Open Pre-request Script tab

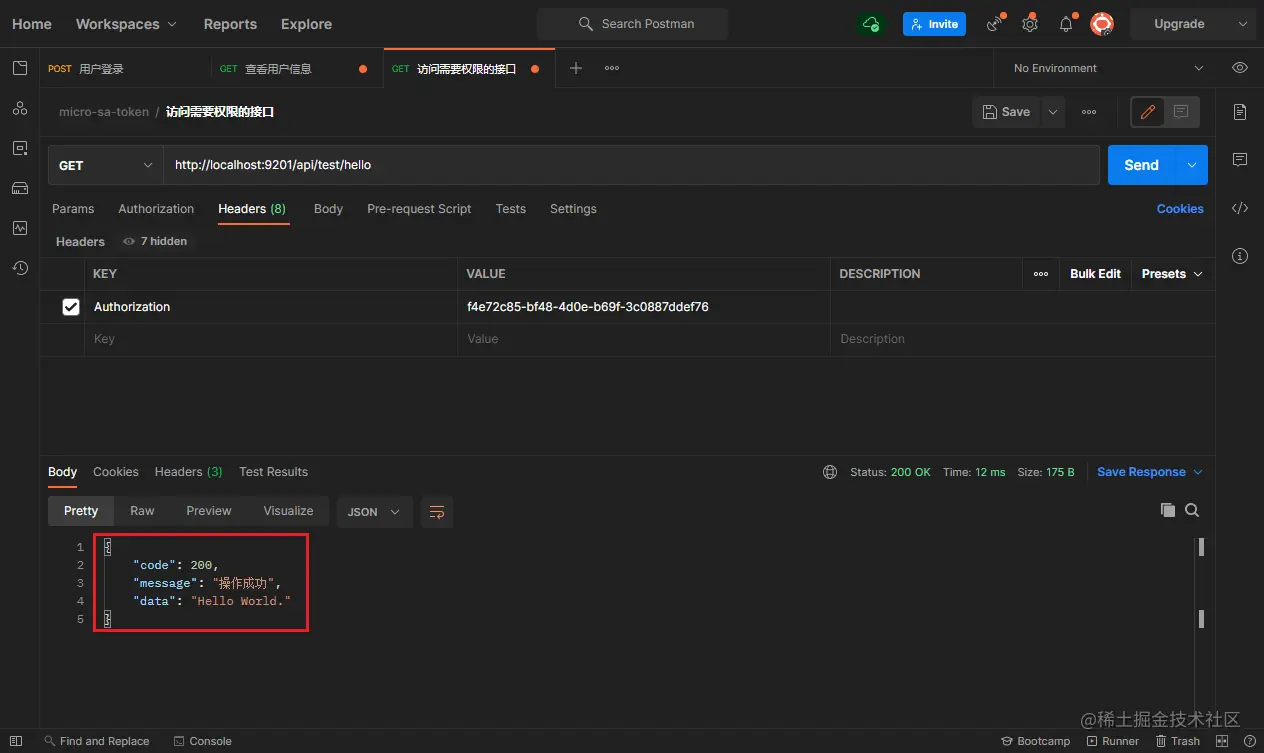click(419, 209)
